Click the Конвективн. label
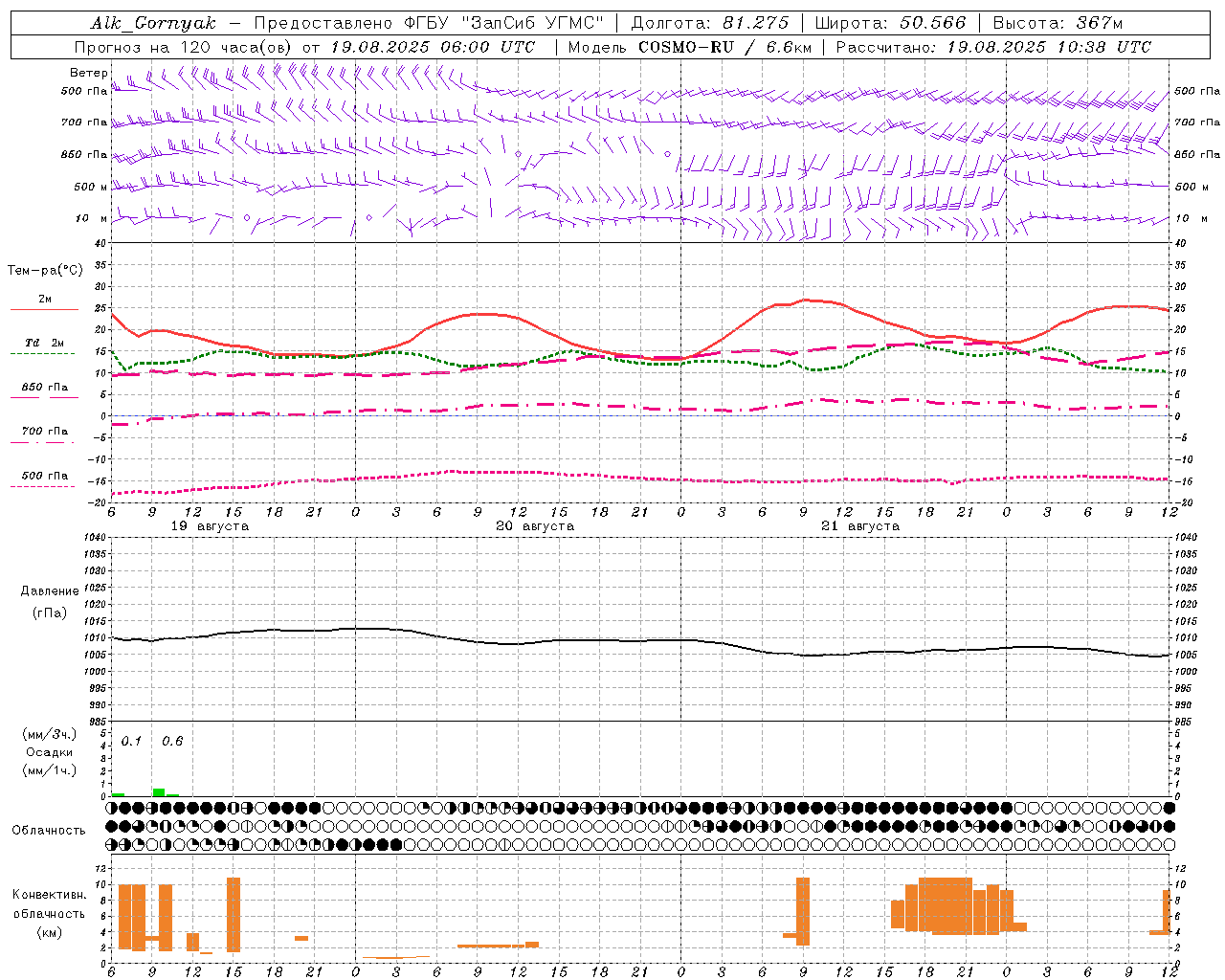The height and width of the screenshot is (980, 1225). coord(50,895)
